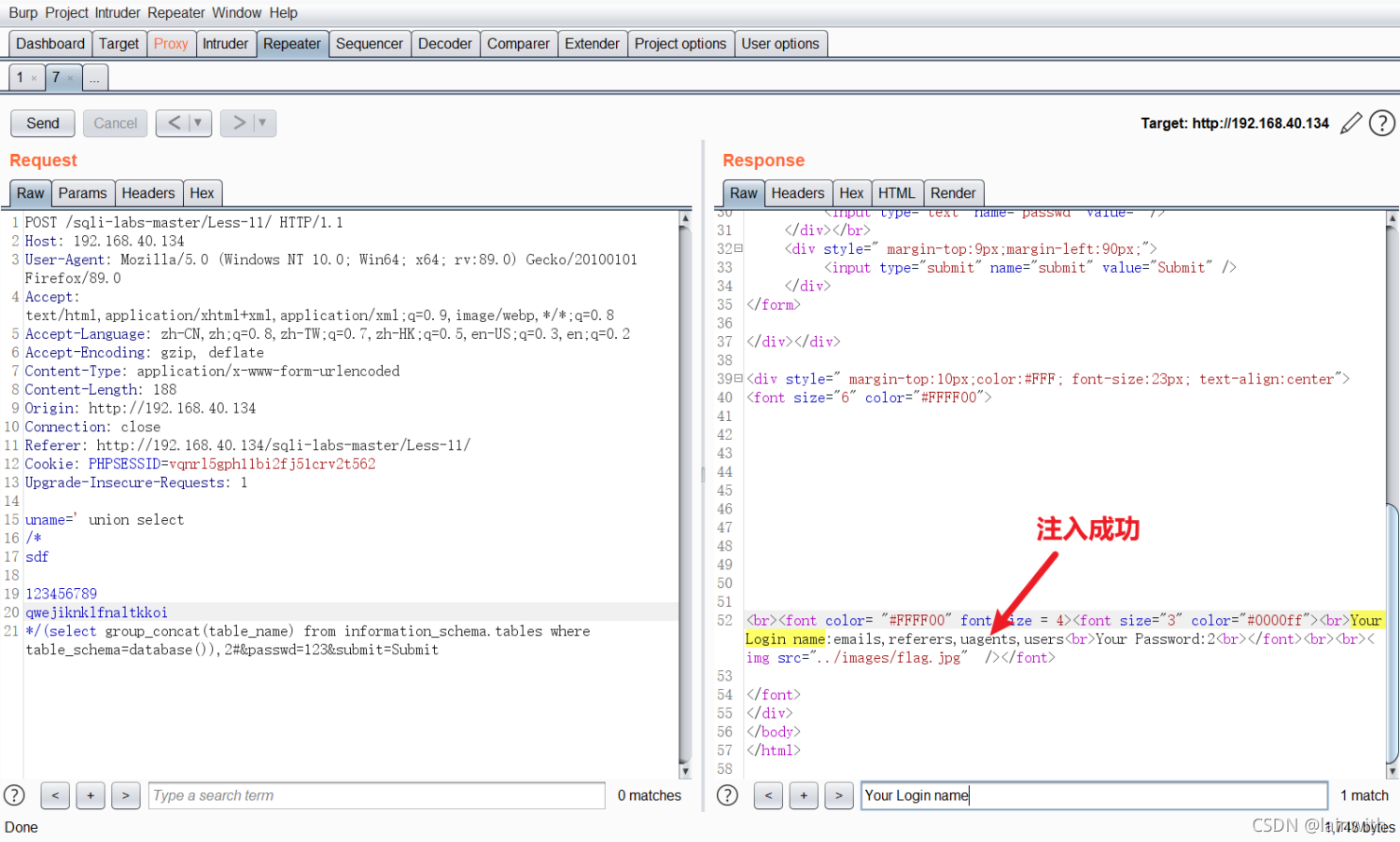This screenshot has height=842, width=1400.
Task: Select the request Headers tab
Action: [148, 193]
